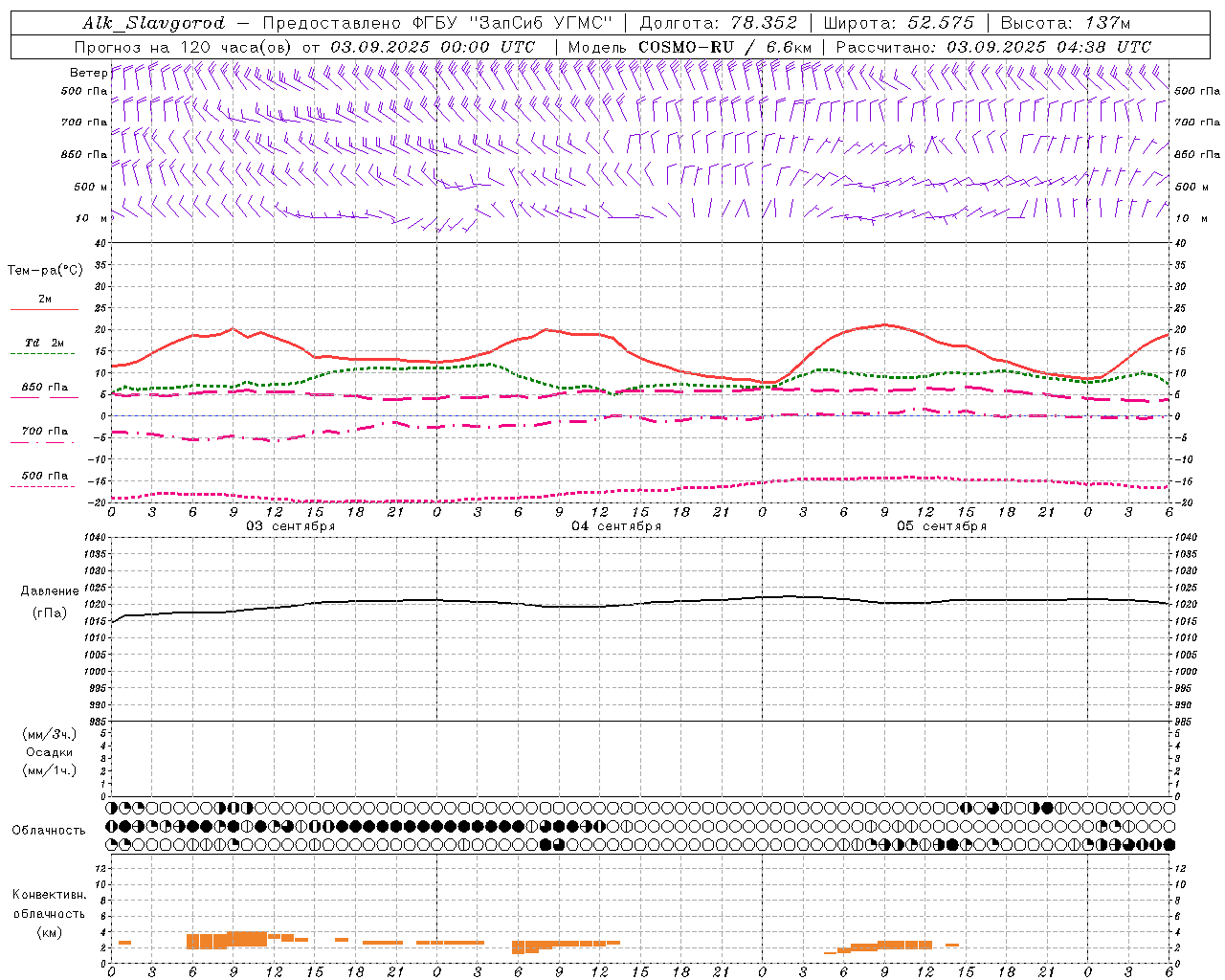Click the 850 гПа temperature legend entry
Screen dimensions: 1225x980
tap(45, 388)
